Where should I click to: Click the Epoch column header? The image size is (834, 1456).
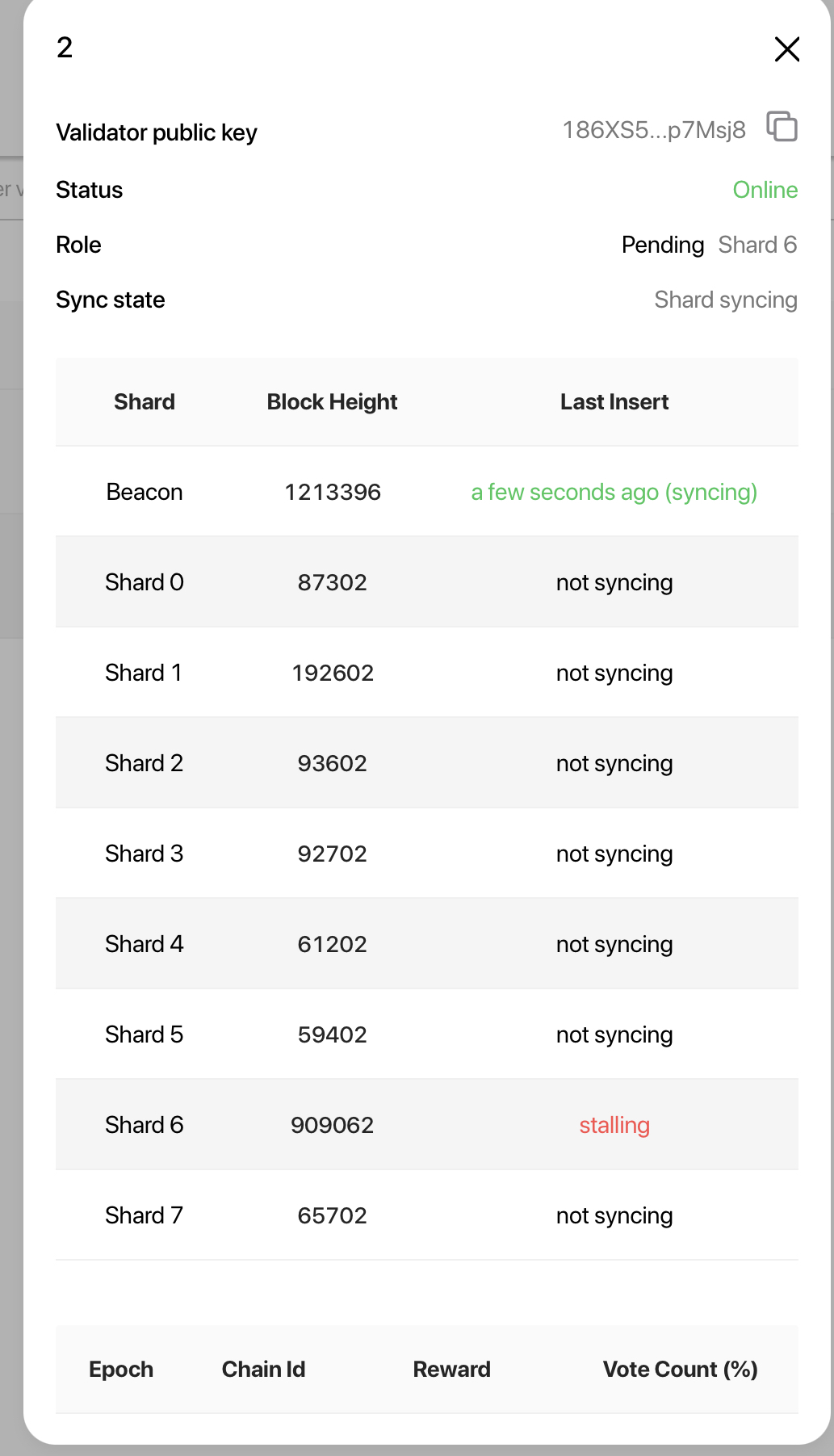121,1370
